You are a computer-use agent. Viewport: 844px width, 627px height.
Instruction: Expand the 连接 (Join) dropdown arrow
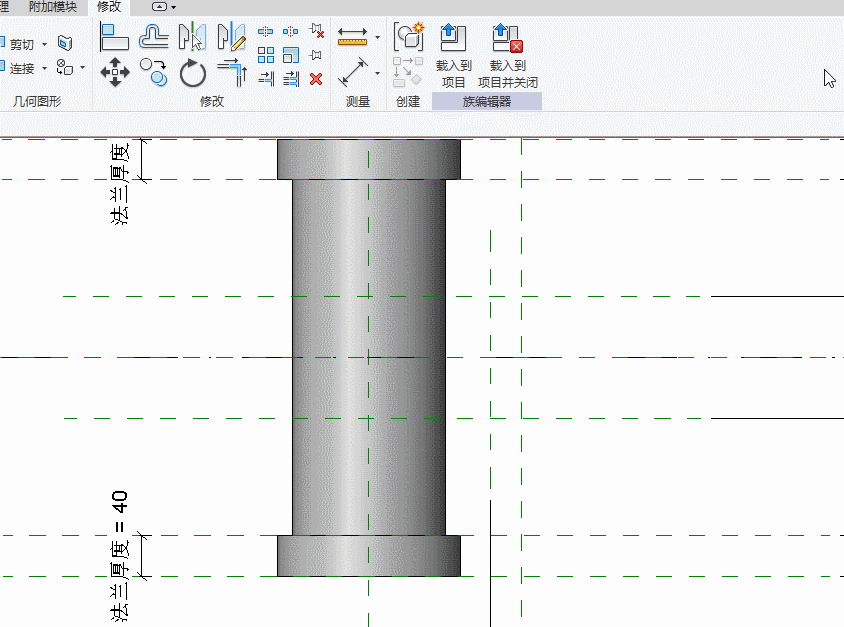(x=44, y=69)
